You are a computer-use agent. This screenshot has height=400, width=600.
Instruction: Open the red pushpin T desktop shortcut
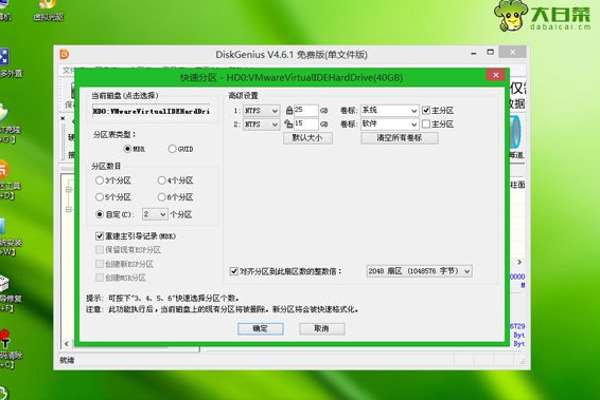tap(5, 339)
